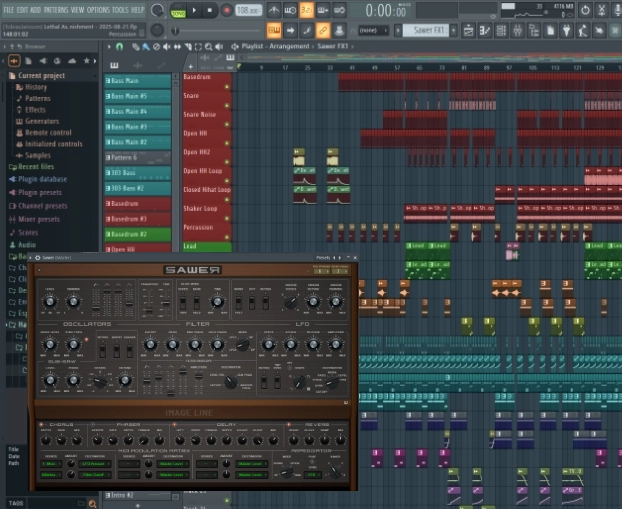Mute the Snare Noise playlist track
This screenshot has width=622, height=509.
(x=227, y=124)
